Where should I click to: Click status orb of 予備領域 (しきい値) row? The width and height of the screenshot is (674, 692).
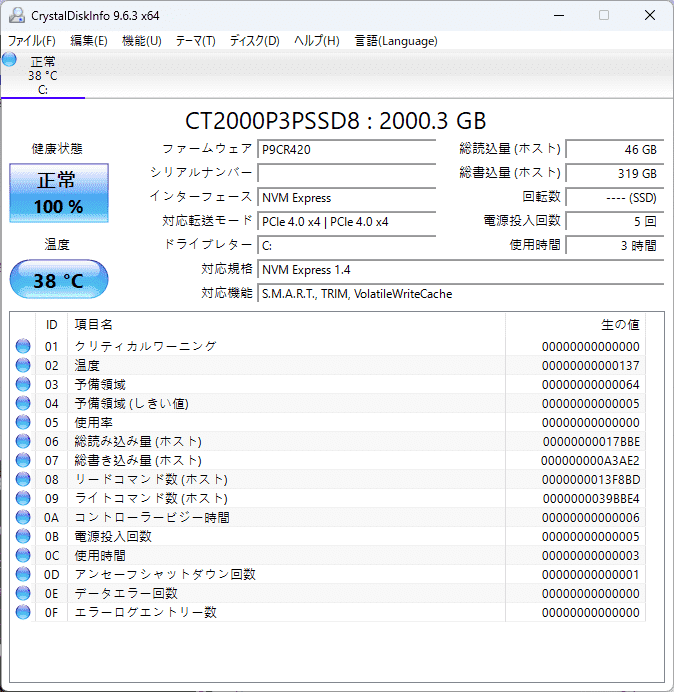(x=23, y=403)
